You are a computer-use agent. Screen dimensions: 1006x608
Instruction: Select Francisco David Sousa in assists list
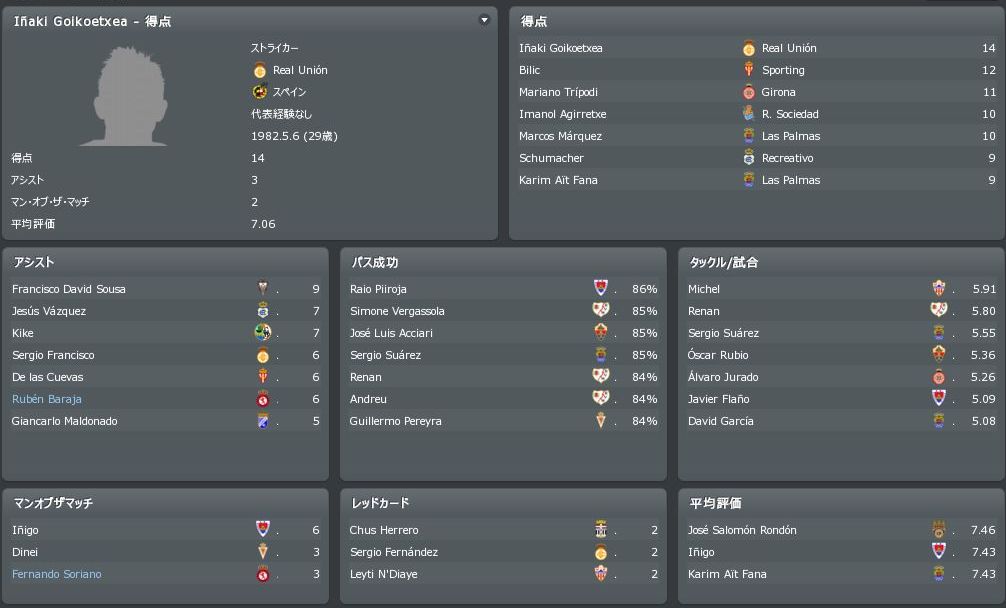(x=68, y=289)
